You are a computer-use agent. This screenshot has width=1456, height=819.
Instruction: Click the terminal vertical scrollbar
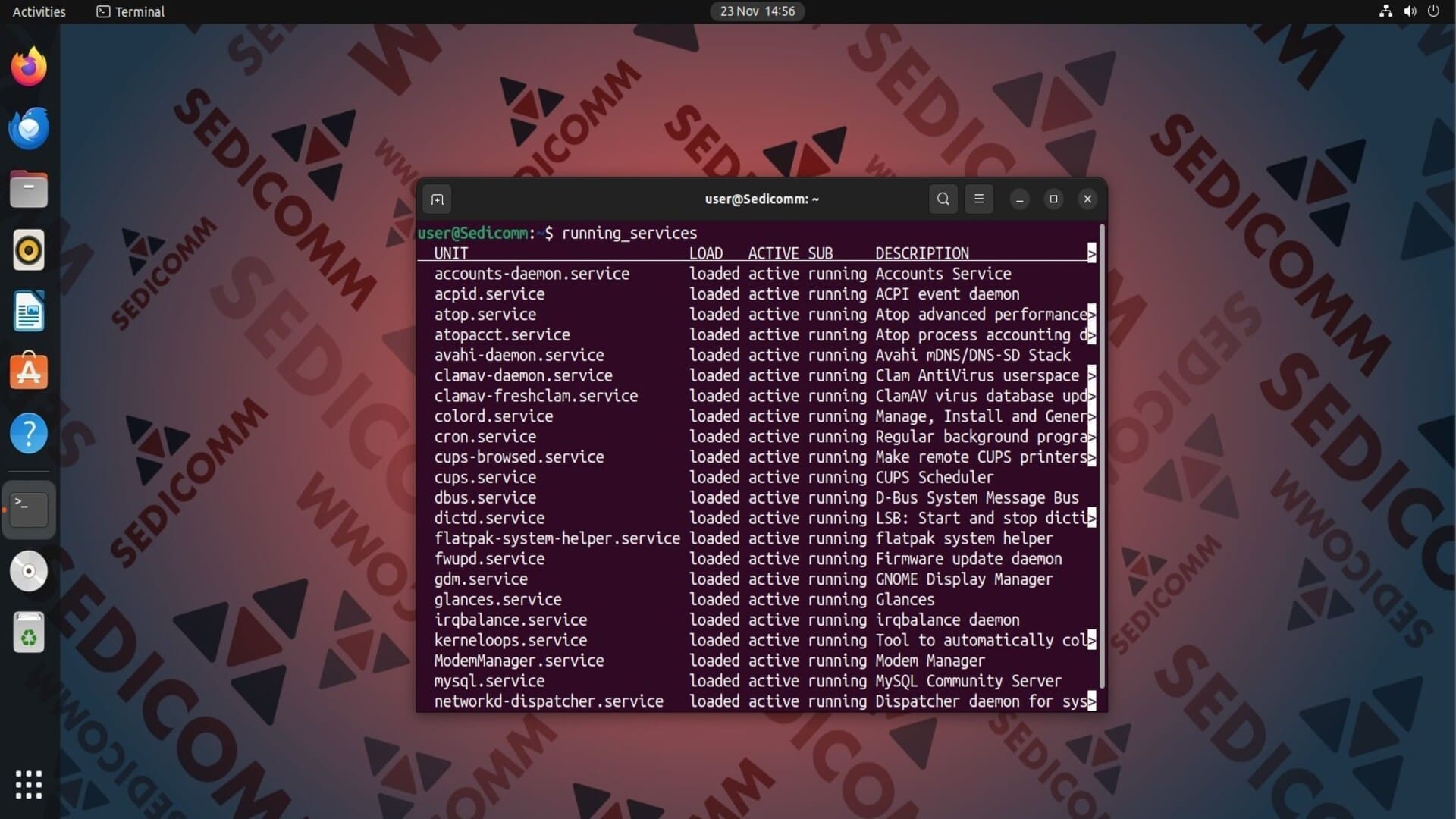1102,455
